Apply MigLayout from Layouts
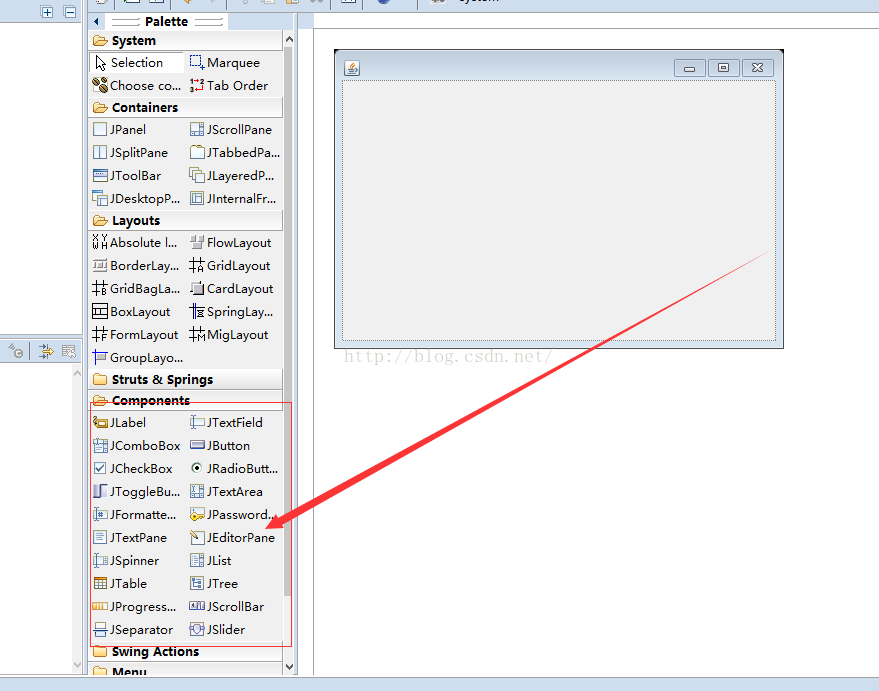Screen dimensions: 879x691 tap(229, 335)
